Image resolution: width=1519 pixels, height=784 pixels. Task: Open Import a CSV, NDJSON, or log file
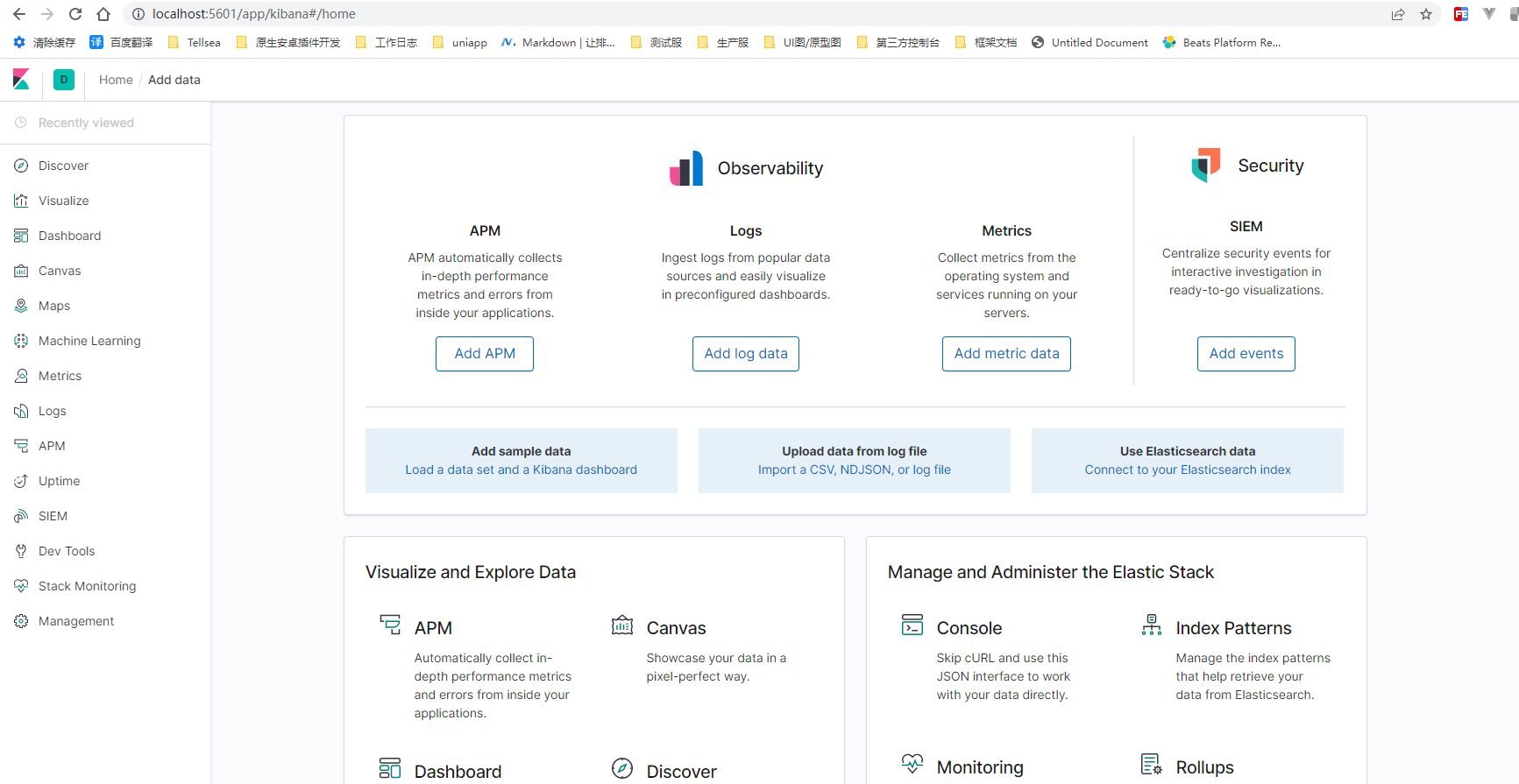(x=855, y=470)
